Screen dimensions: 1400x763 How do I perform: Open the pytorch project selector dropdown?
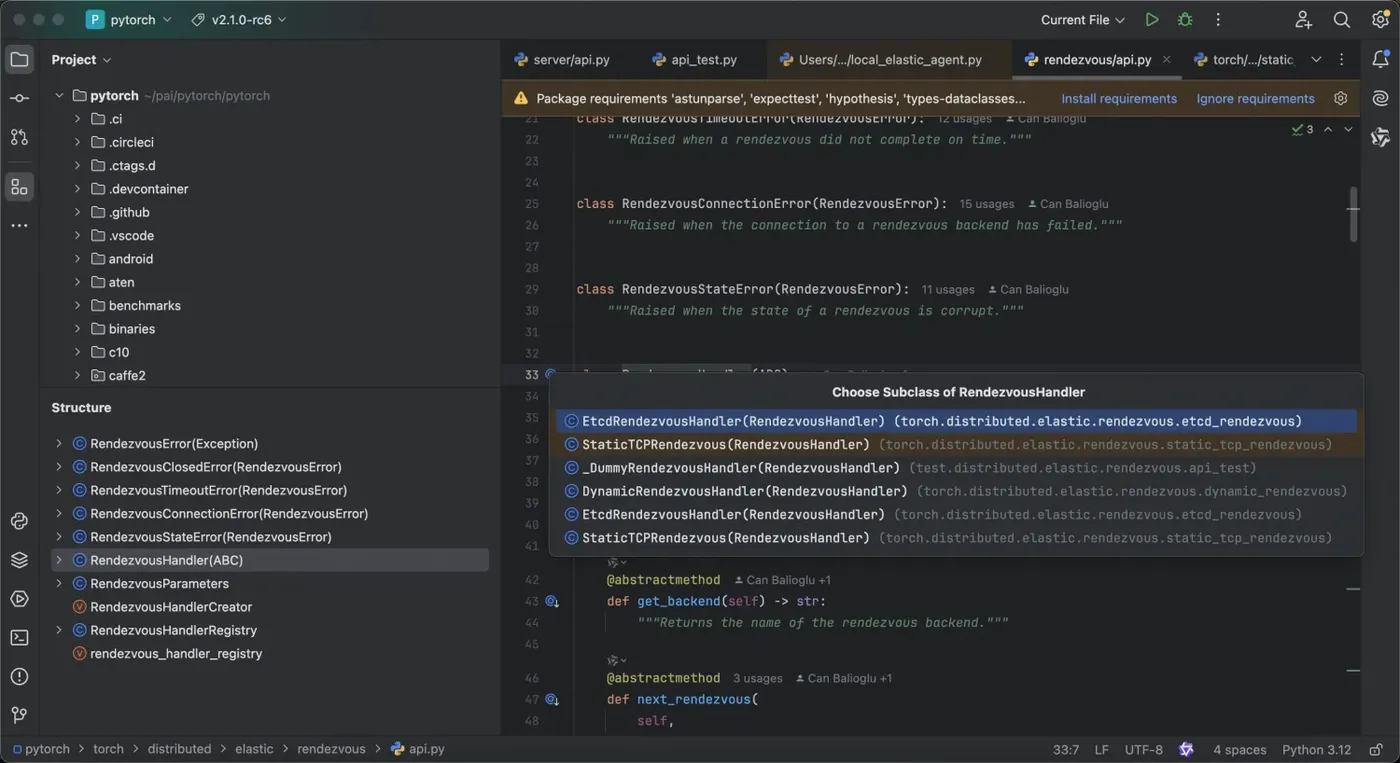(128, 20)
